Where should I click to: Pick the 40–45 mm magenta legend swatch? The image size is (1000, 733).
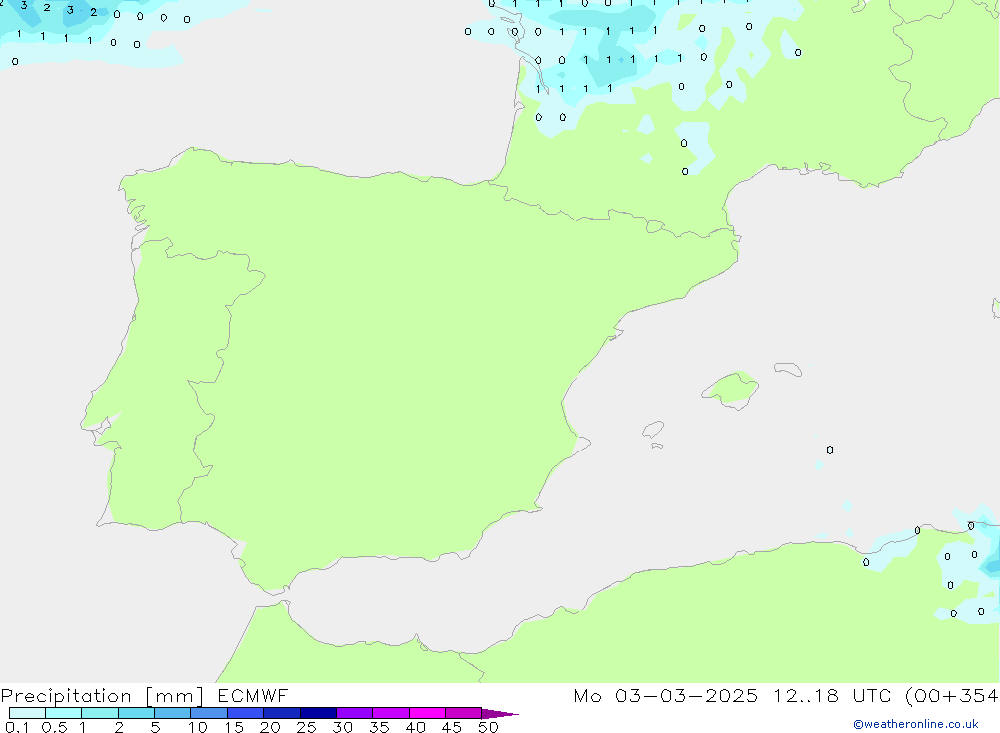427,713
